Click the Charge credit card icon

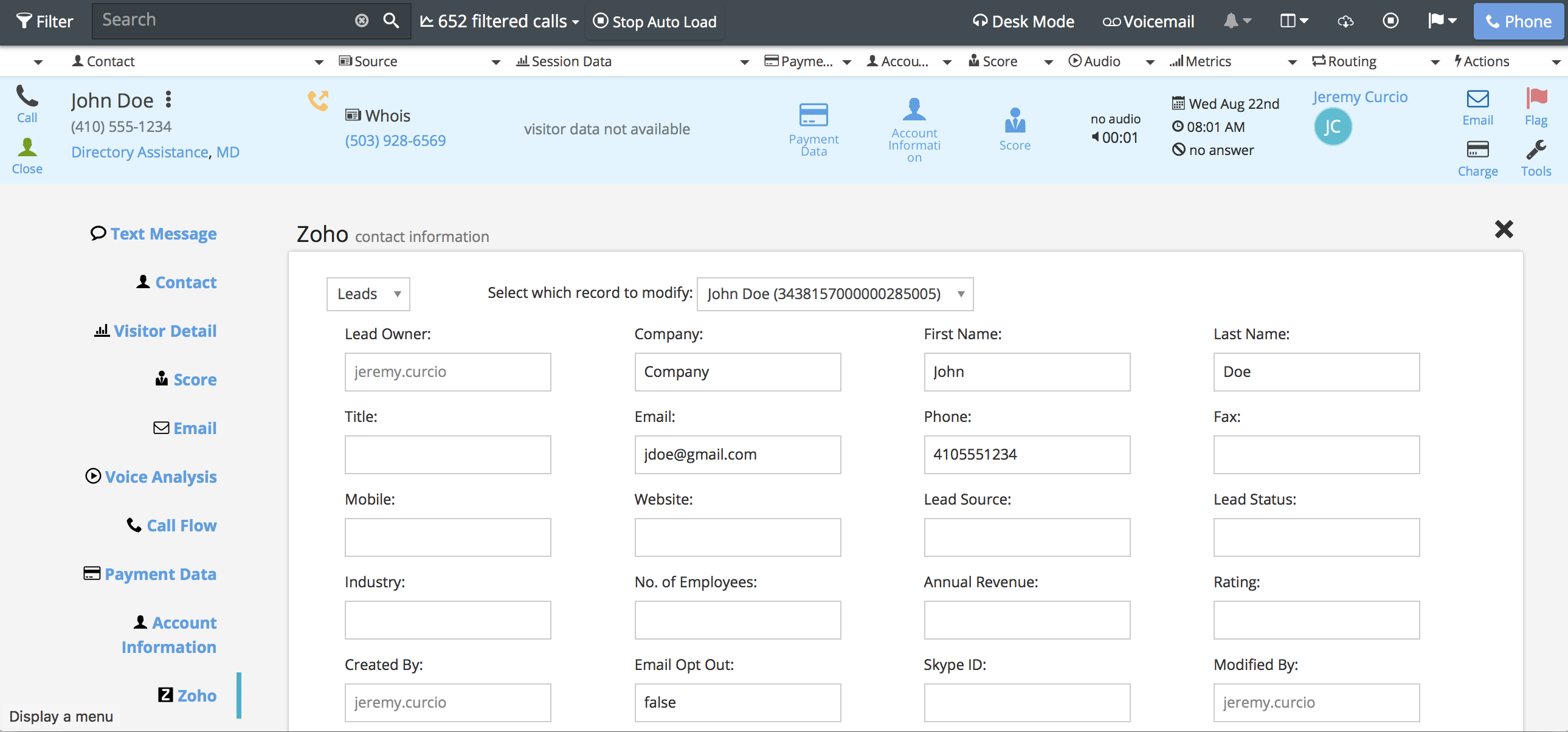coord(1477,150)
